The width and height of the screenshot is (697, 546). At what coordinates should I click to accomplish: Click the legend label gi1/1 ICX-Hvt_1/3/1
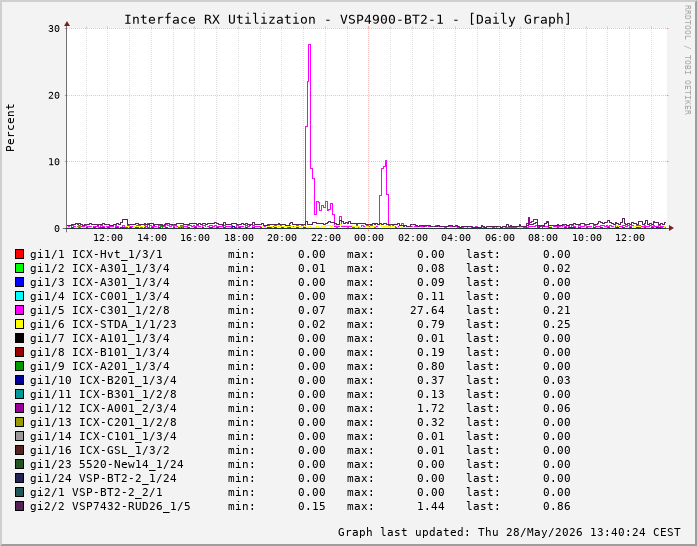(96, 254)
